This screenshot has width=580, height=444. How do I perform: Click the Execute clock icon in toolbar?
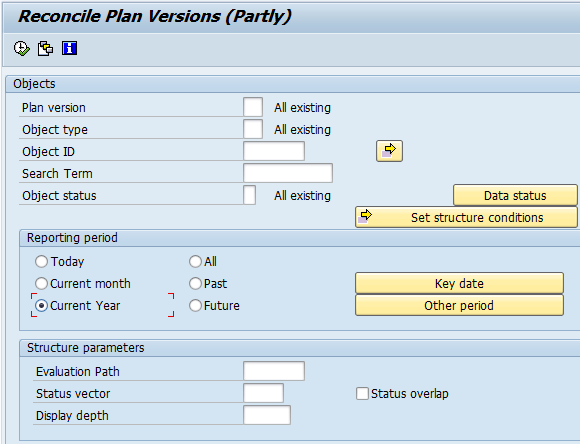(x=21, y=48)
